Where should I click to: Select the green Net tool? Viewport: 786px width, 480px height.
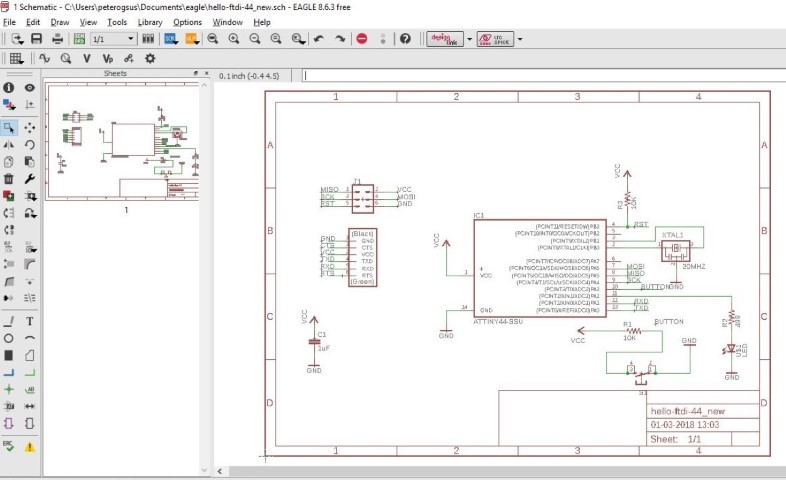[x=30, y=372]
